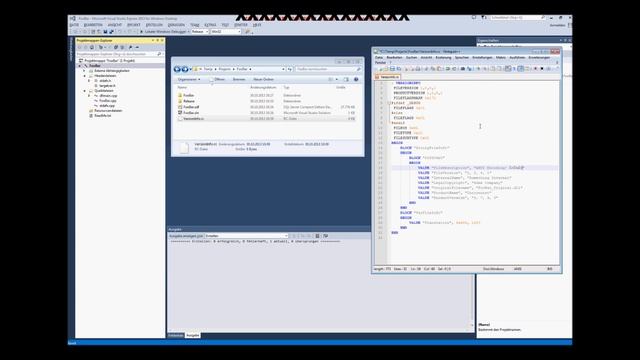This screenshot has width=640, height=360.
Task: Select stdafx.cpp in the solution tree
Action: [107, 105]
